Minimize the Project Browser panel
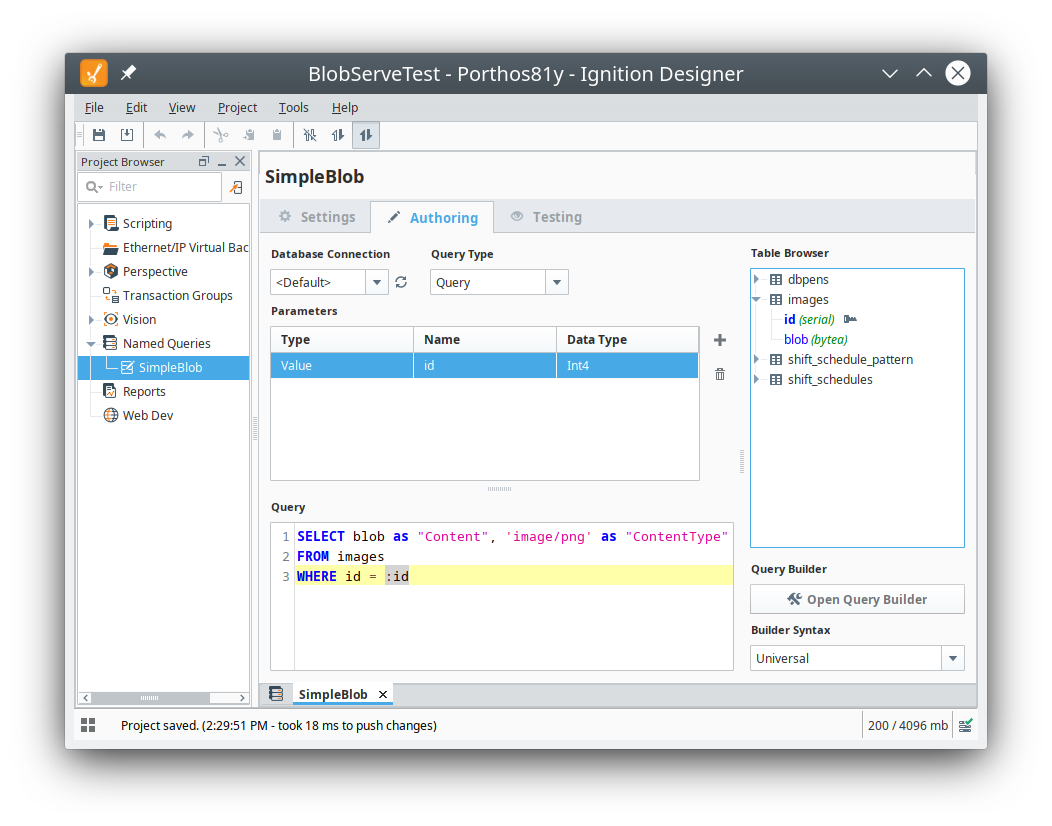The width and height of the screenshot is (1052, 826). pyautogui.click(x=222, y=162)
